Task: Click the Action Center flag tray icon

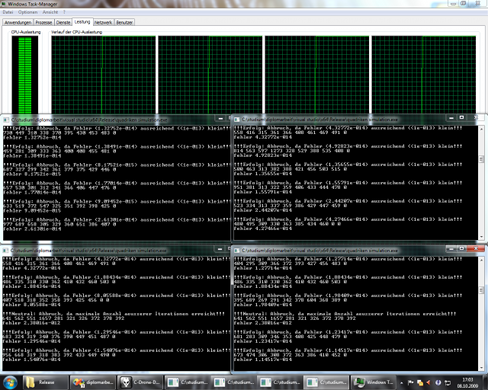Action: pyautogui.click(x=410, y=383)
